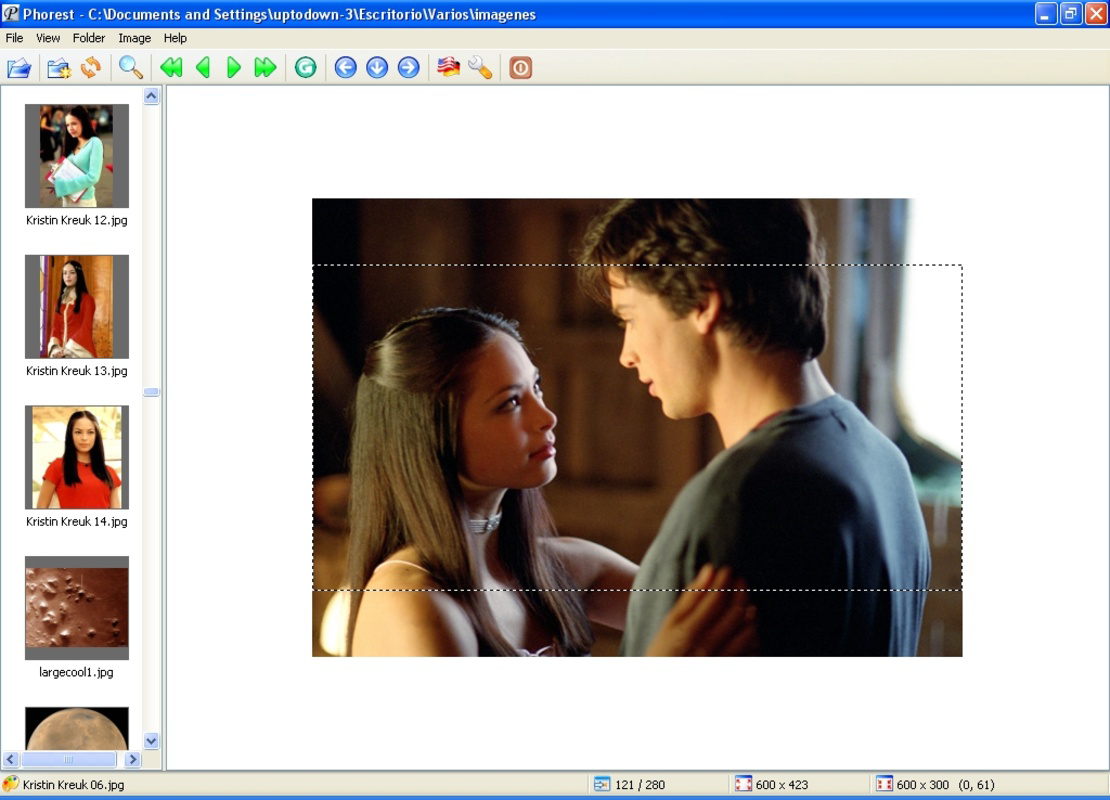The height and width of the screenshot is (800, 1110).
Task: Click the '600 x 300' selection size text
Action: 922,784
